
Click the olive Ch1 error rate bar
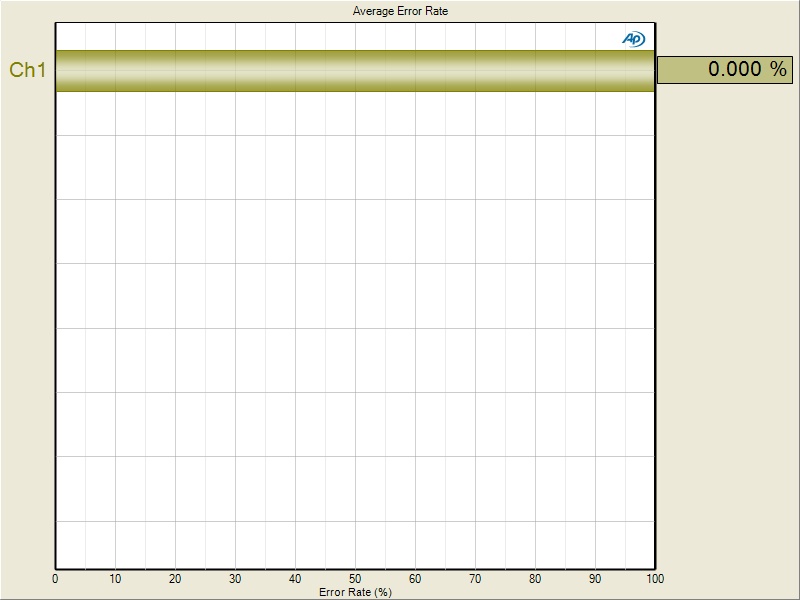tap(355, 70)
